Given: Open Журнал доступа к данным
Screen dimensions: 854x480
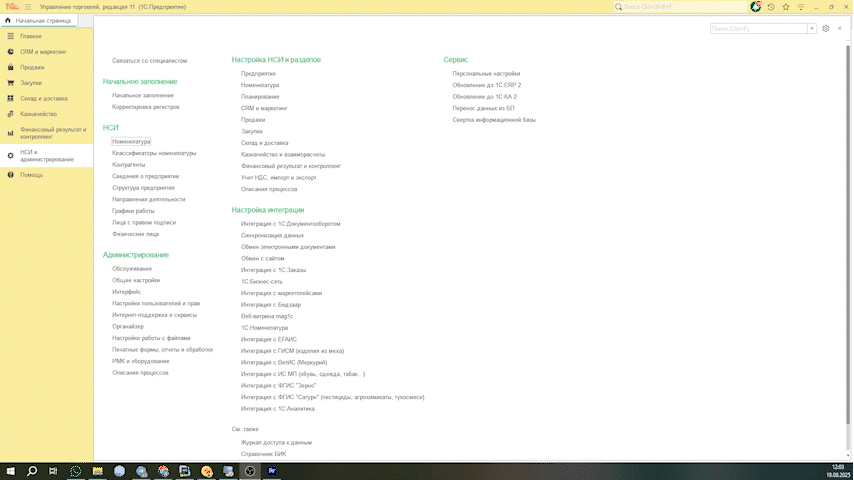Looking at the screenshot, I should [x=276, y=442].
